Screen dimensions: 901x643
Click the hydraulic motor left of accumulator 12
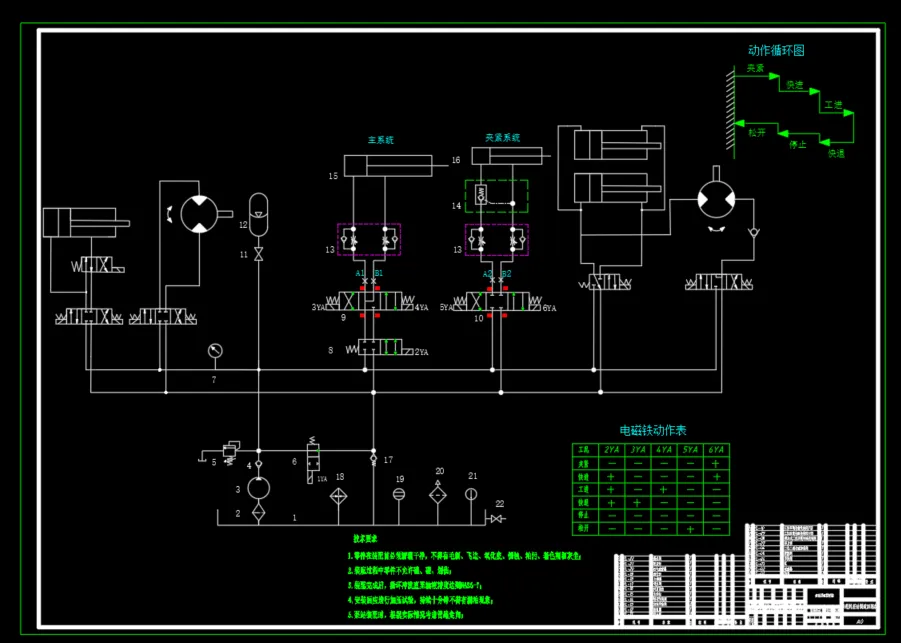point(199,214)
